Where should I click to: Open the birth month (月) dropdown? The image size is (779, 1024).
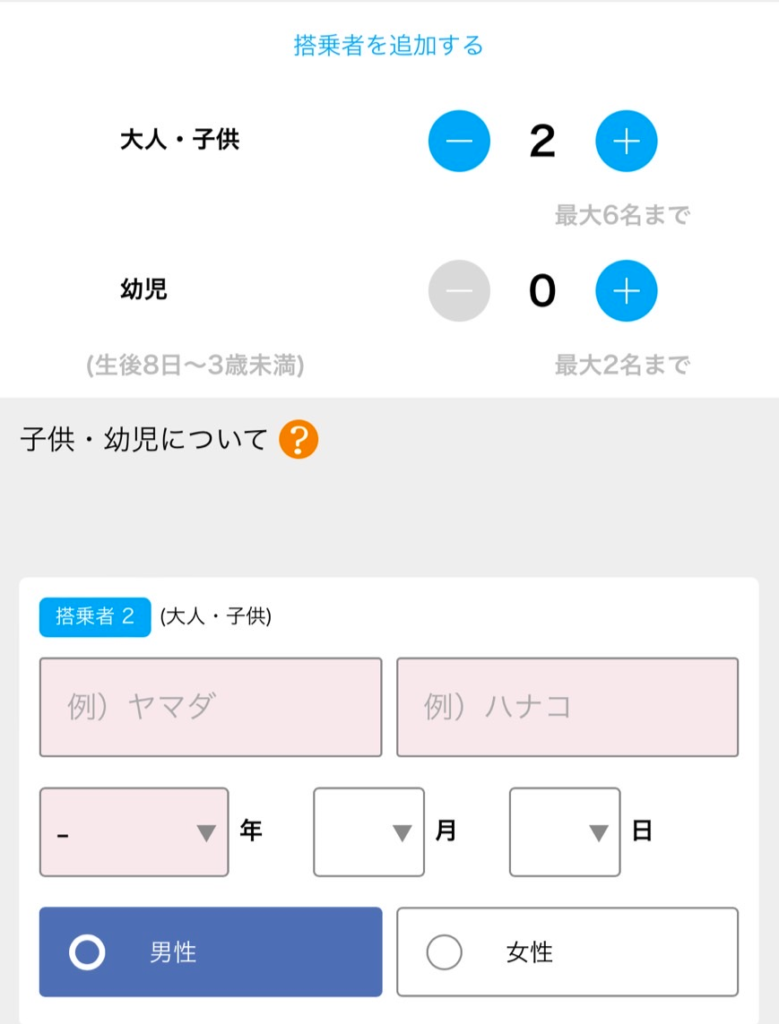coord(368,832)
